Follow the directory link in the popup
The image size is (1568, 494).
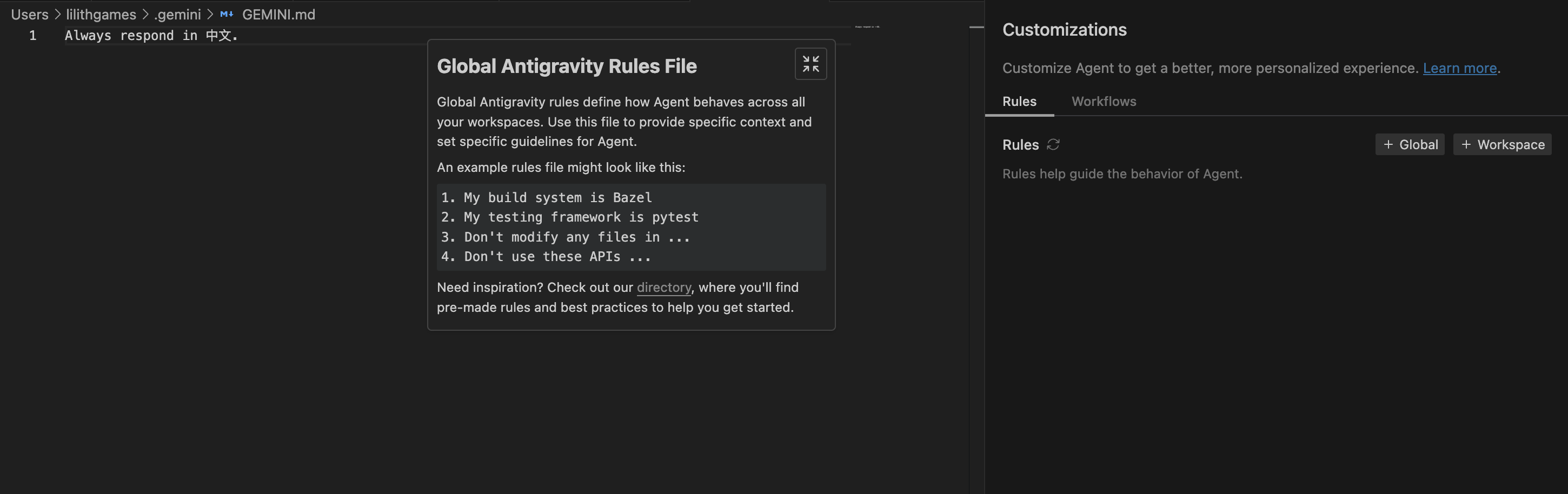click(x=663, y=287)
